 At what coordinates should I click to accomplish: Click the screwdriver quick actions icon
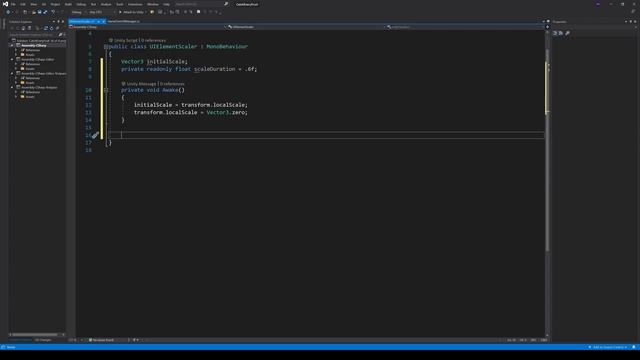tap(95, 135)
